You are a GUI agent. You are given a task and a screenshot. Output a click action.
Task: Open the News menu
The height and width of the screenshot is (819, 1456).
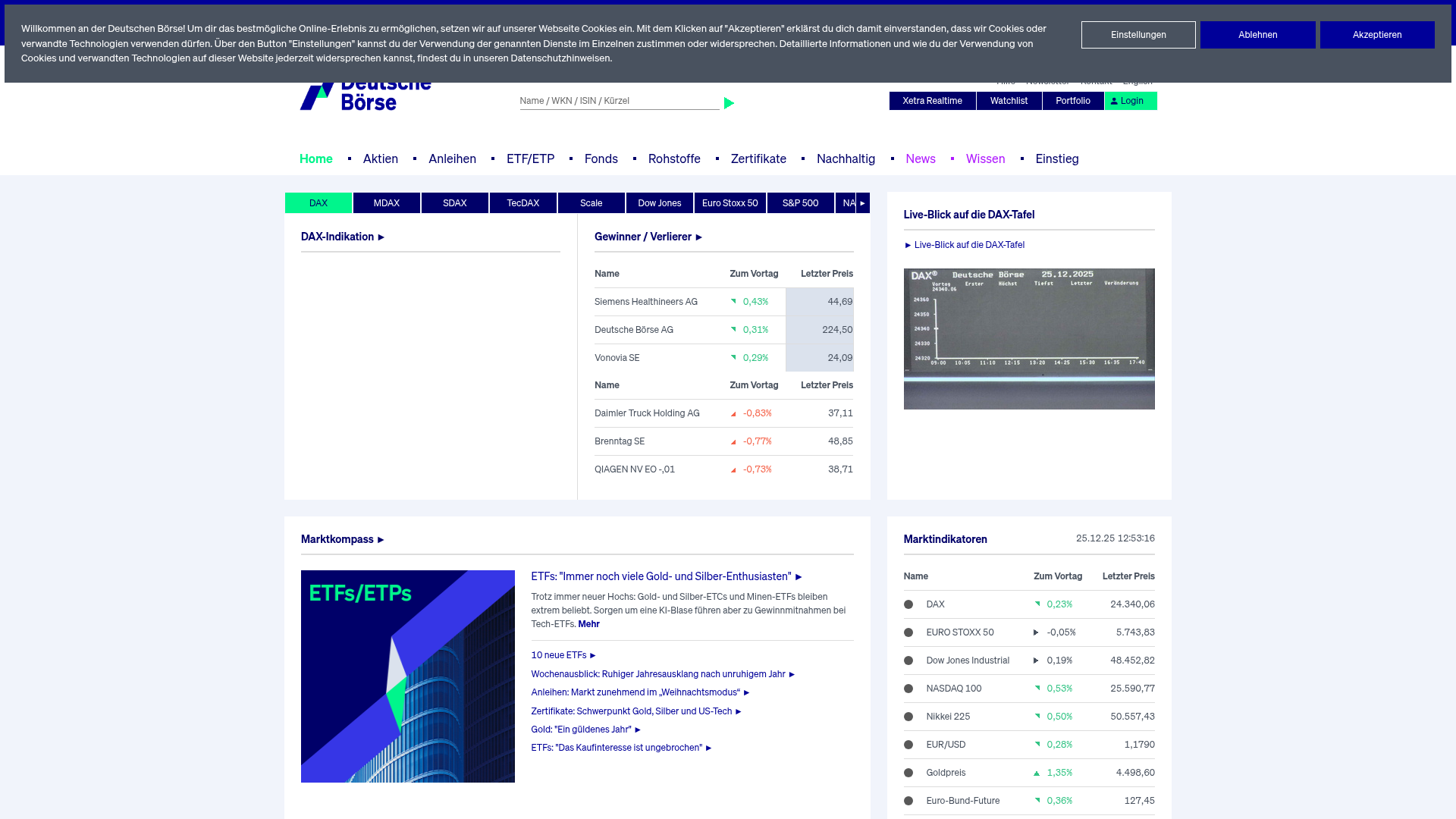point(921,158)
